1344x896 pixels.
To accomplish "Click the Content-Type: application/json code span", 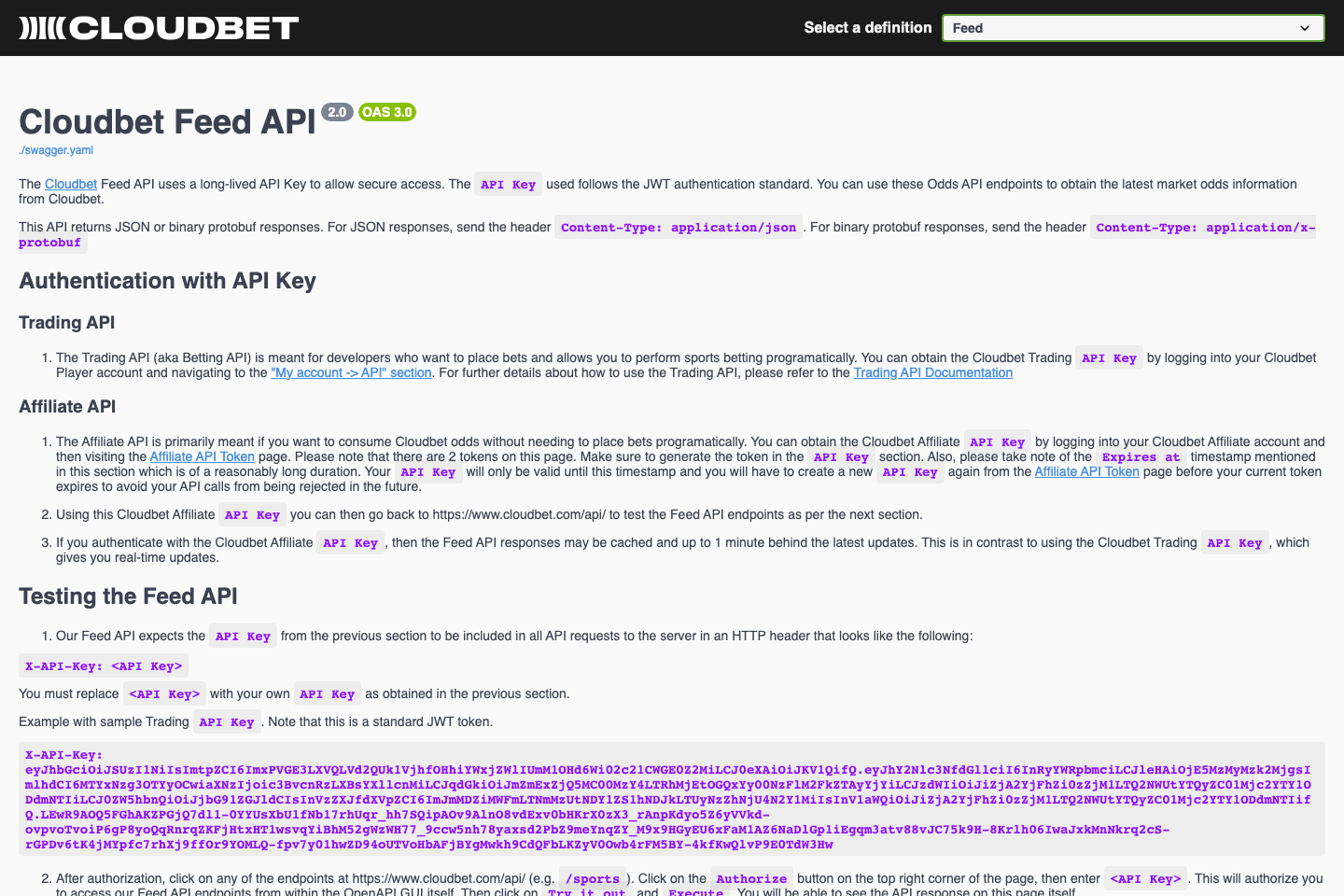I will point(678,227).
